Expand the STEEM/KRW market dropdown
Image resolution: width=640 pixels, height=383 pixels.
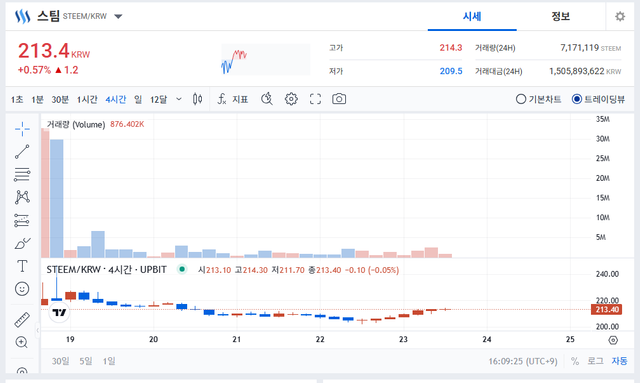pyautogui.click(x=118, y=16)
